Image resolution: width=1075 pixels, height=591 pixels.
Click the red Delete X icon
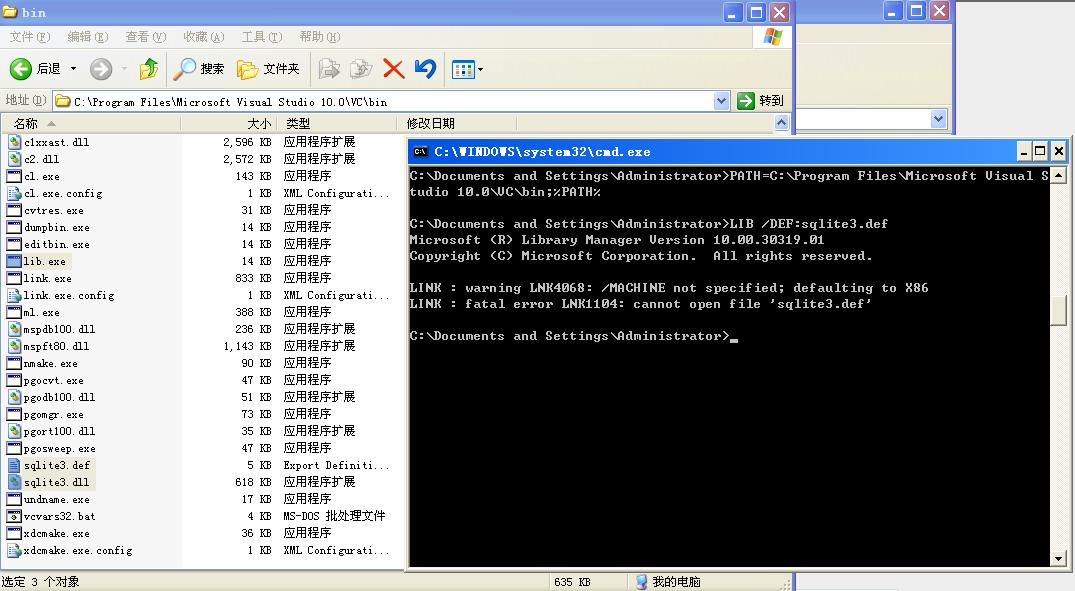coord(393,69)
